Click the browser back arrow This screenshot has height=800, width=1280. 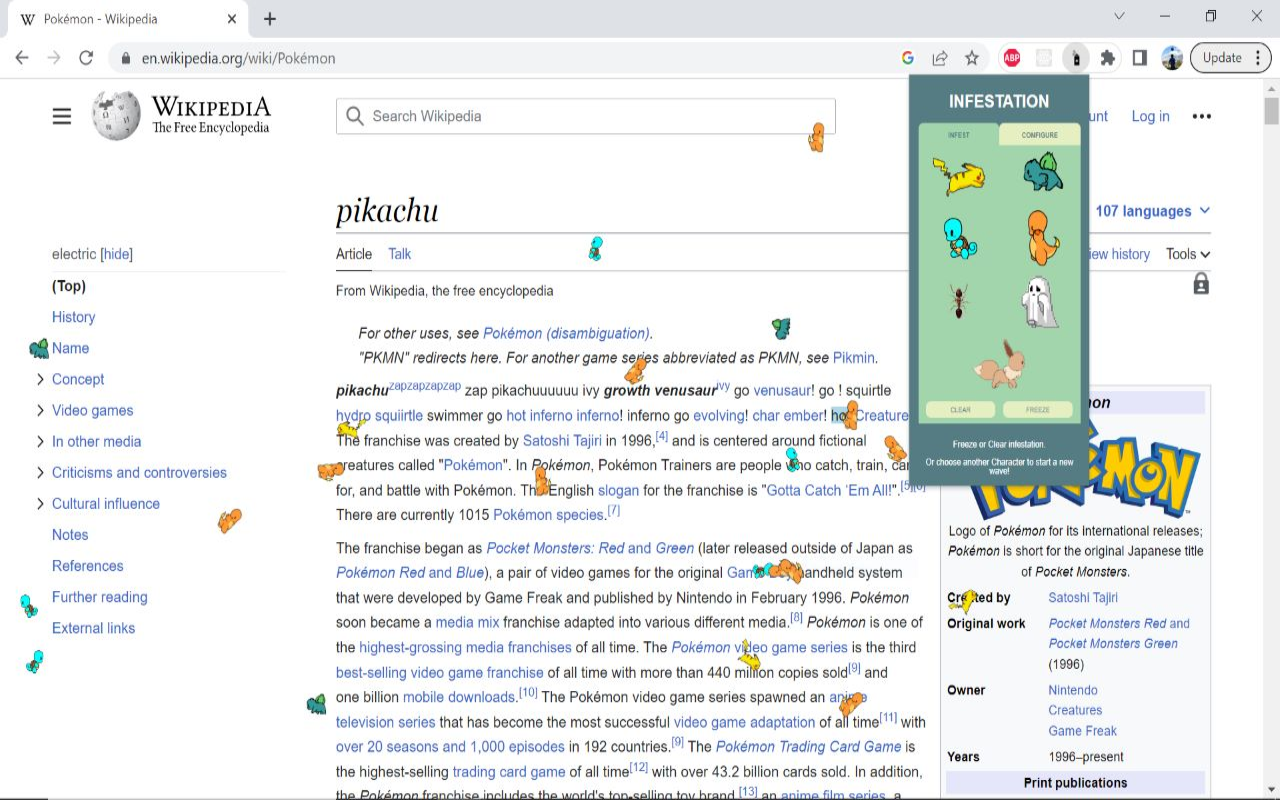[22, 58]
